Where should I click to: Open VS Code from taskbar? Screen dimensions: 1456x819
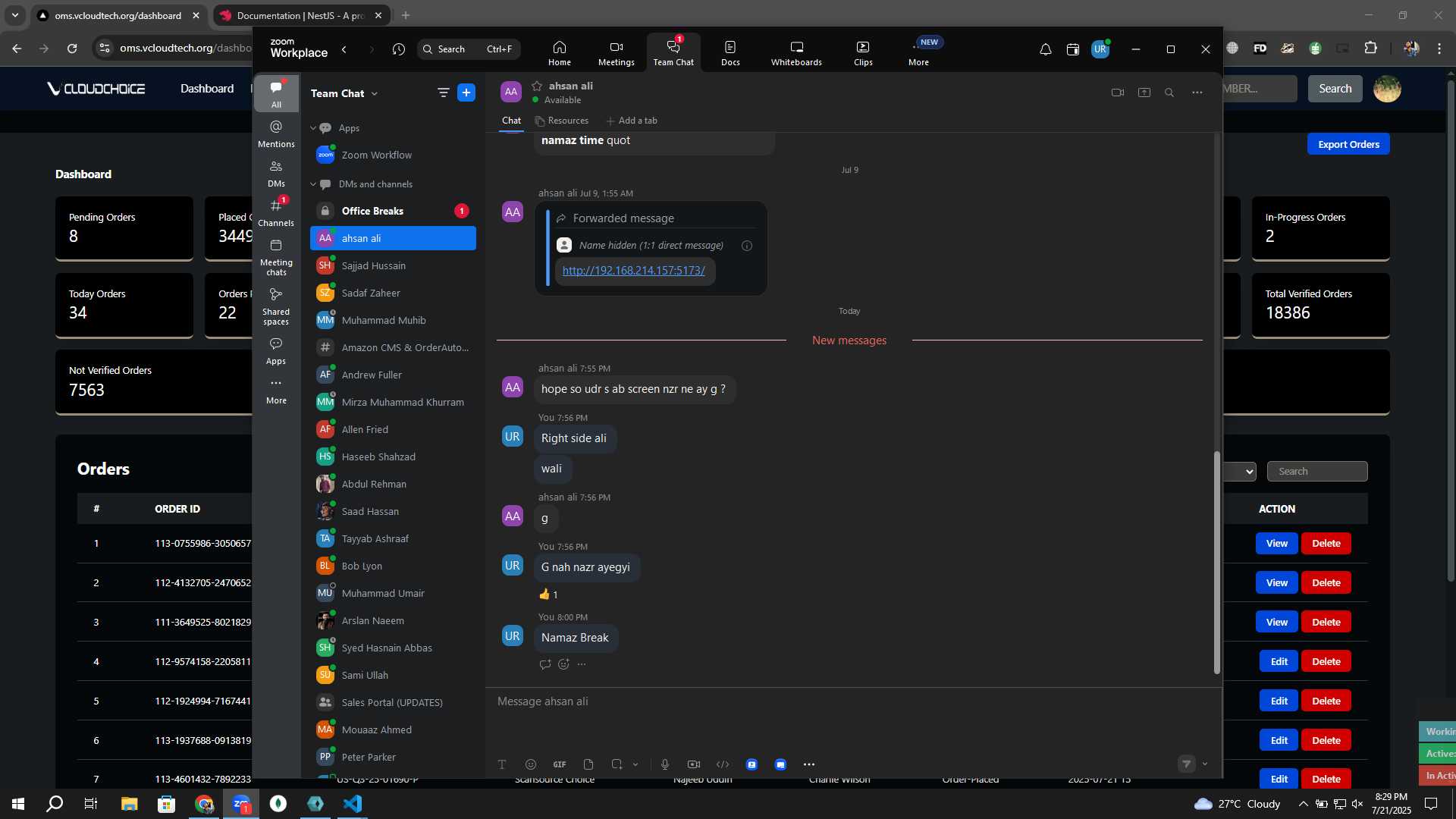pos(353,804)
